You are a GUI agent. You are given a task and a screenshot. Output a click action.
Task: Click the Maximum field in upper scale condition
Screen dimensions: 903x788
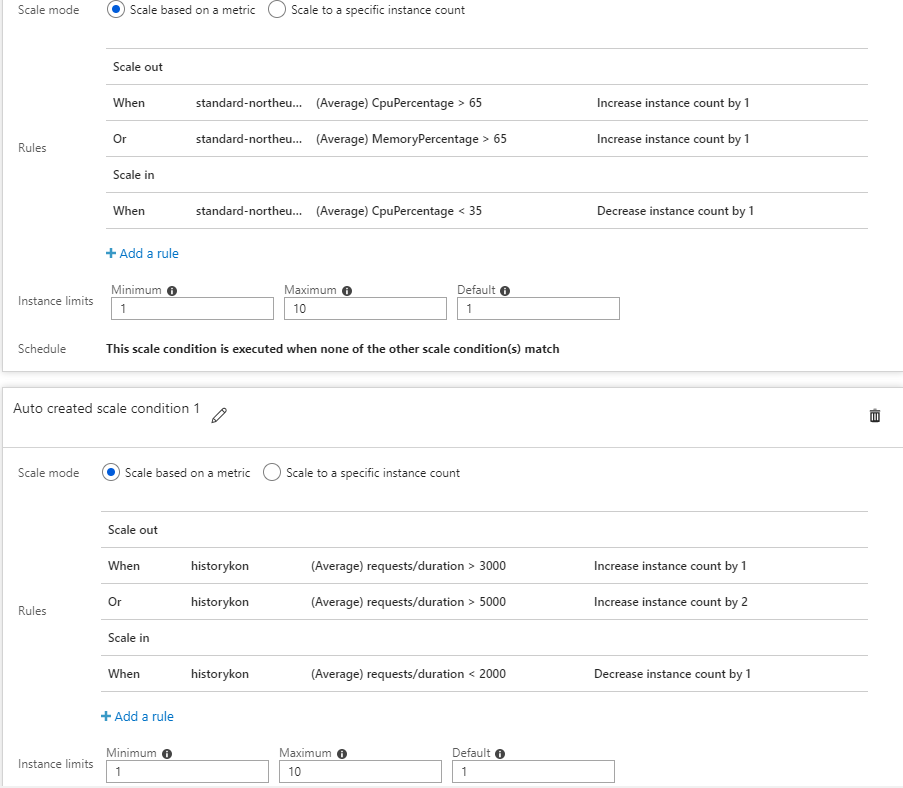tap(365, 309)
